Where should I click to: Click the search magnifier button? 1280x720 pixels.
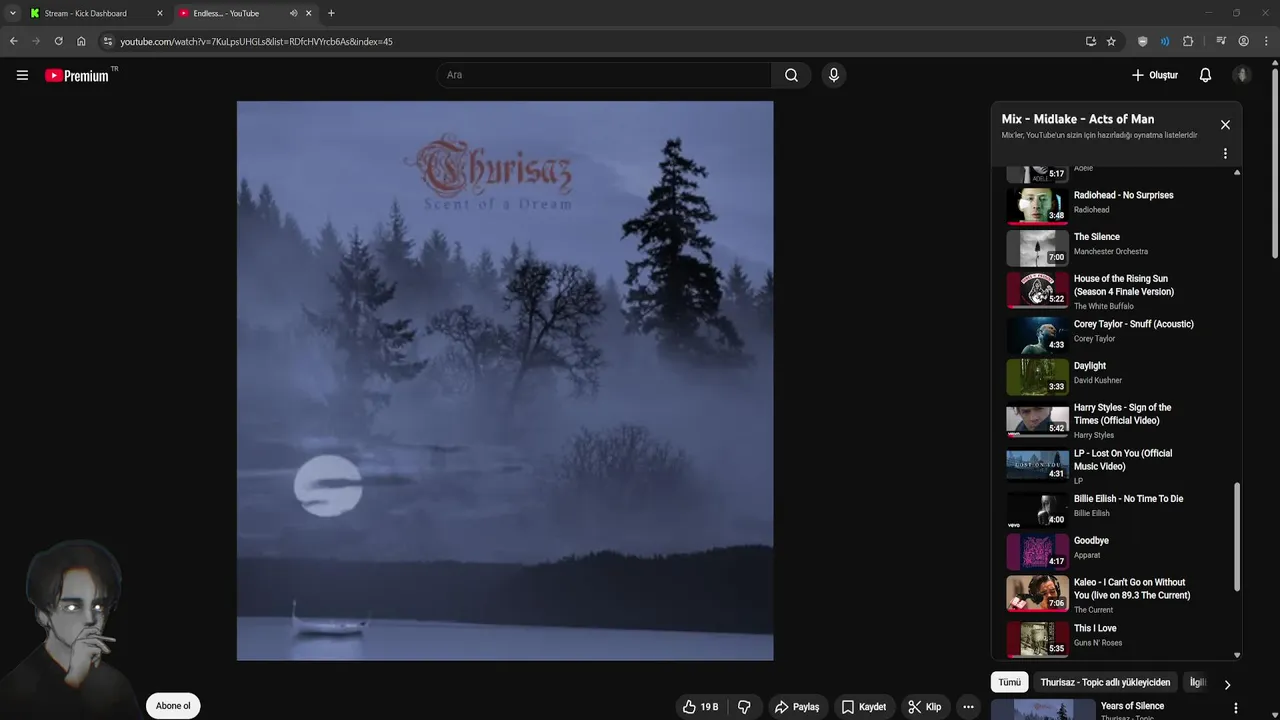(791, 75)
